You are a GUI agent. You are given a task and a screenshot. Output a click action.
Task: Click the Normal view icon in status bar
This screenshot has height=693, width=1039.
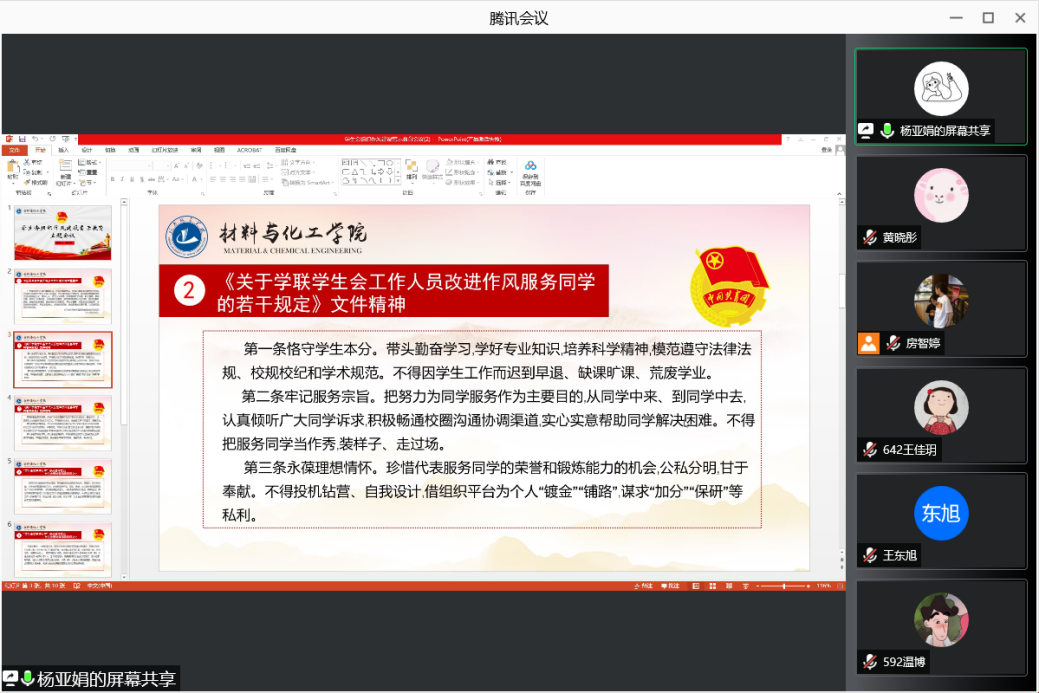(x=697, y=586)
